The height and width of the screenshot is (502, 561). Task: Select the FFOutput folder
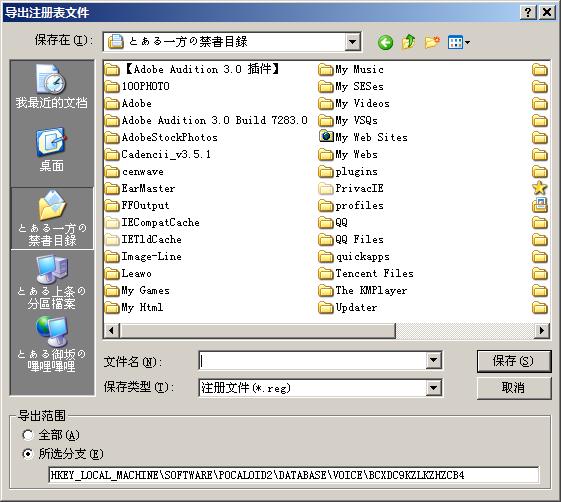137,205
